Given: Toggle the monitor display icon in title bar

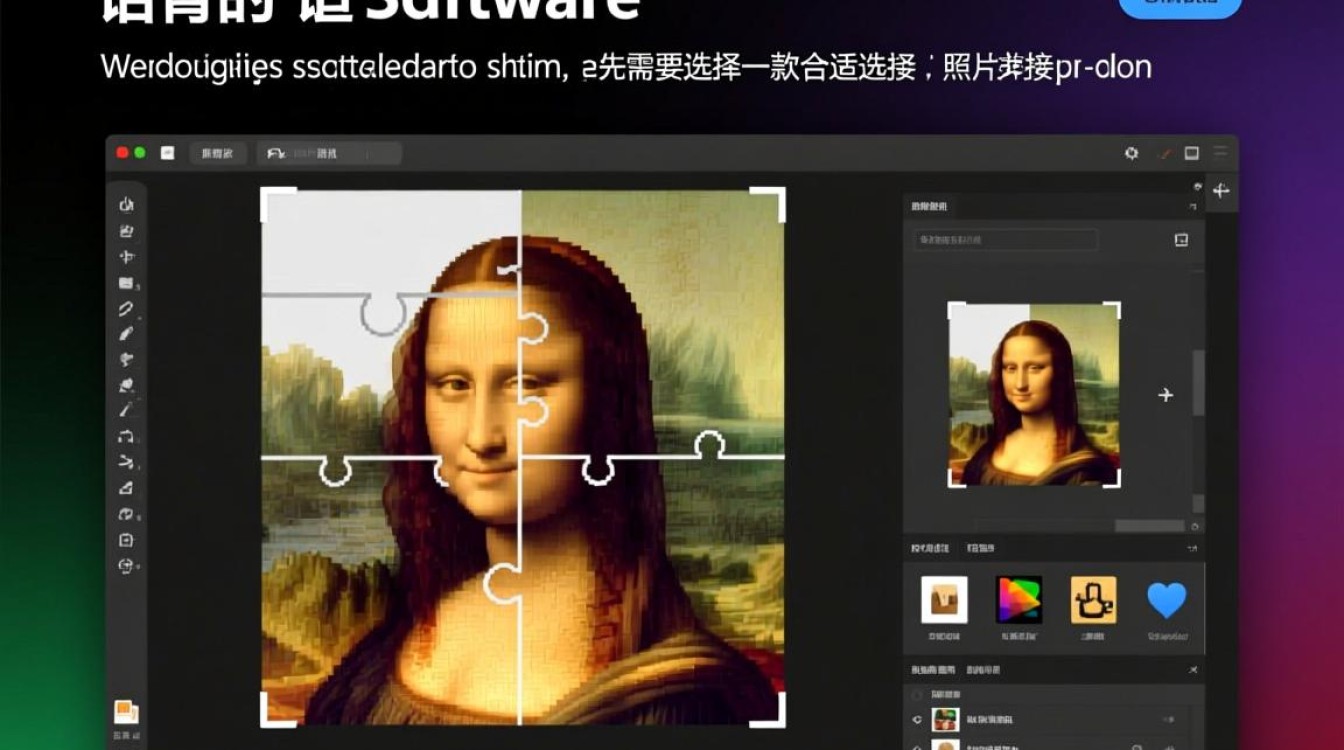Looking at the screenshot, I should coord(1192,153).
